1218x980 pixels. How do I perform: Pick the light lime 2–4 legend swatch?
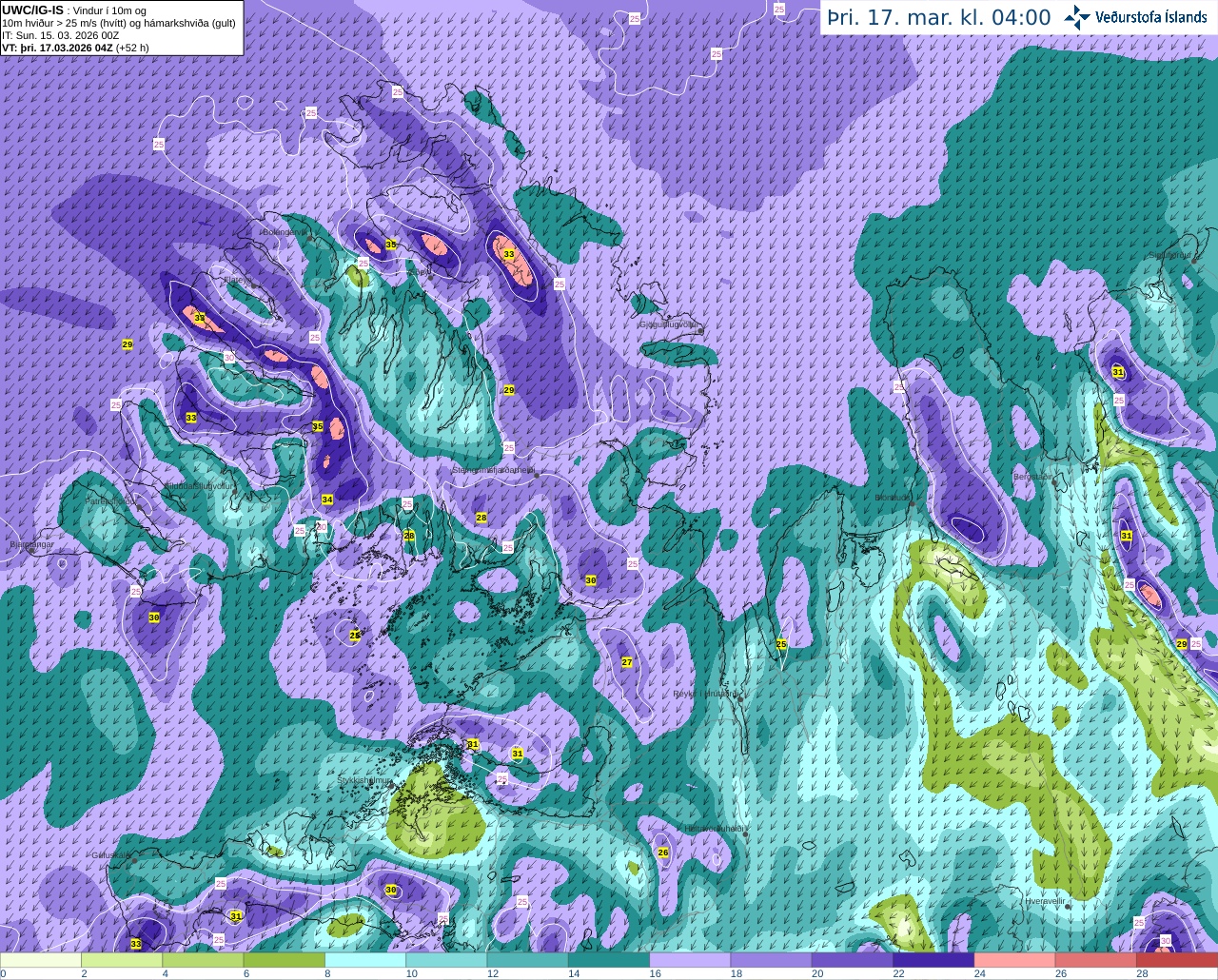coord(122,960)
